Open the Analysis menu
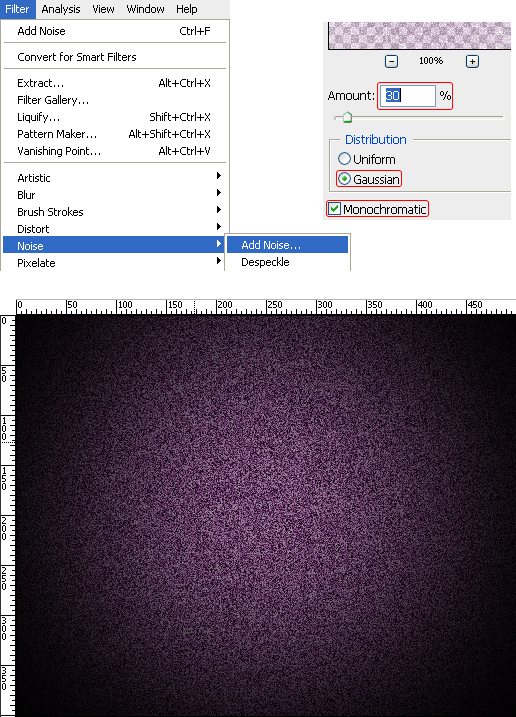The height and width of the screenshot is (717, 516). click(61, 9)
